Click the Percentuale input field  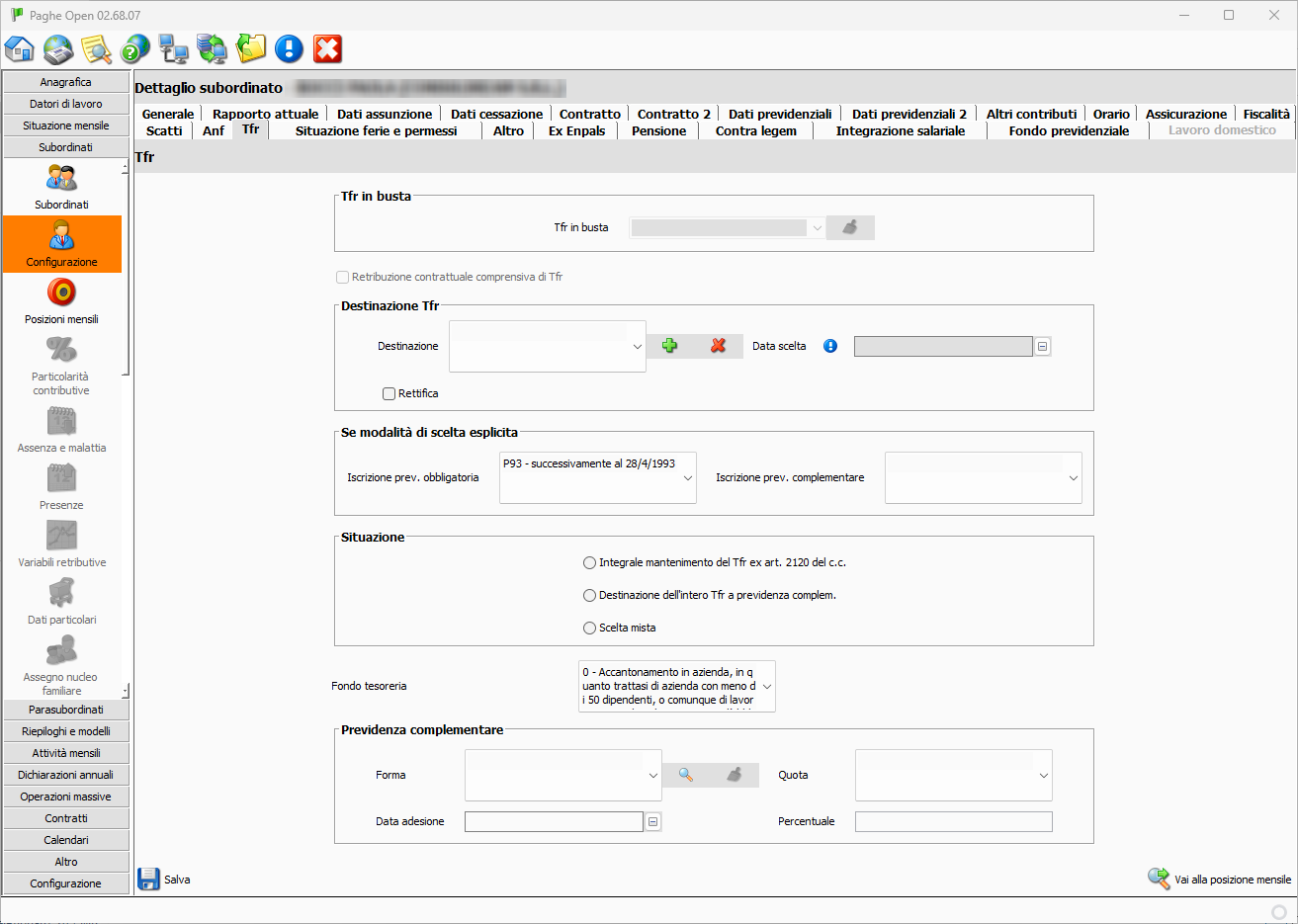tap(953, 821)
